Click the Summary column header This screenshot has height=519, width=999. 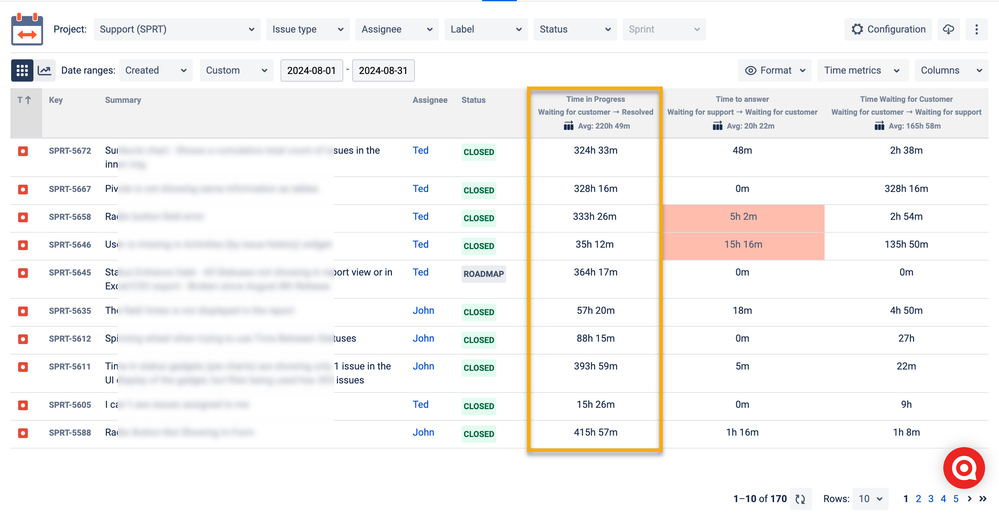pos(123,100)
